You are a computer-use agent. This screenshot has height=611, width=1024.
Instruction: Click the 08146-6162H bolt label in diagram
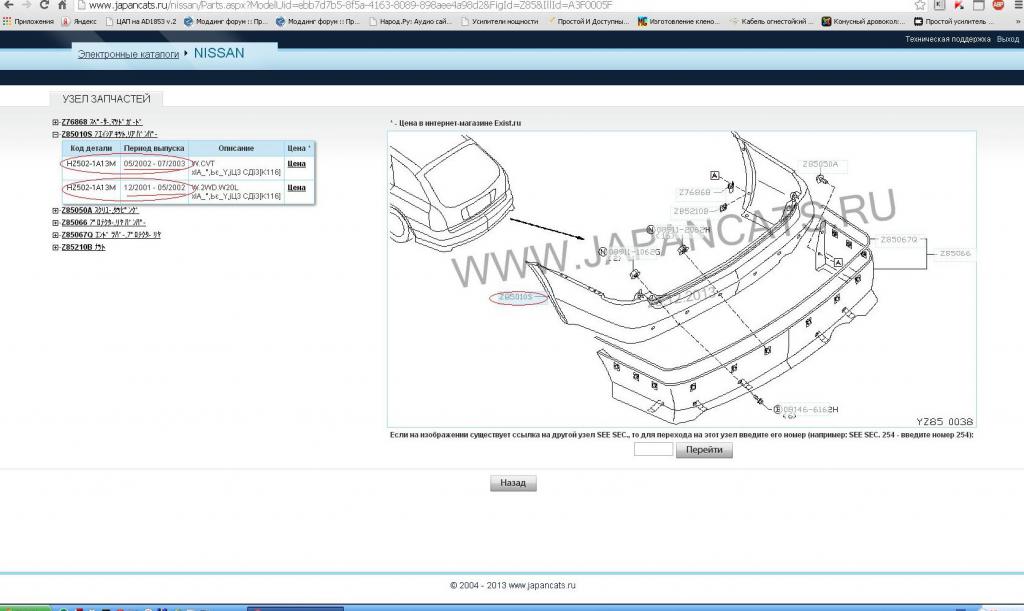(810, 410)
